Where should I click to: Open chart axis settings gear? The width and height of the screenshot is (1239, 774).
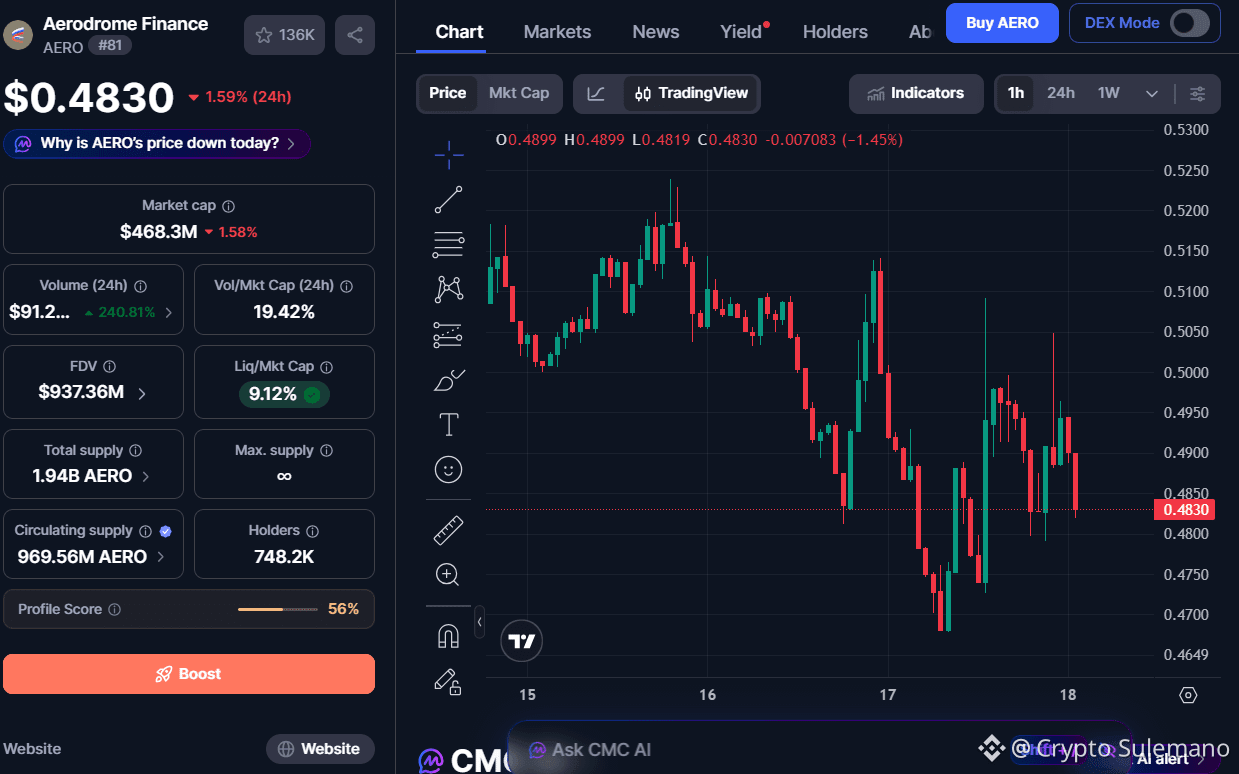click(x=1188, y=695)
